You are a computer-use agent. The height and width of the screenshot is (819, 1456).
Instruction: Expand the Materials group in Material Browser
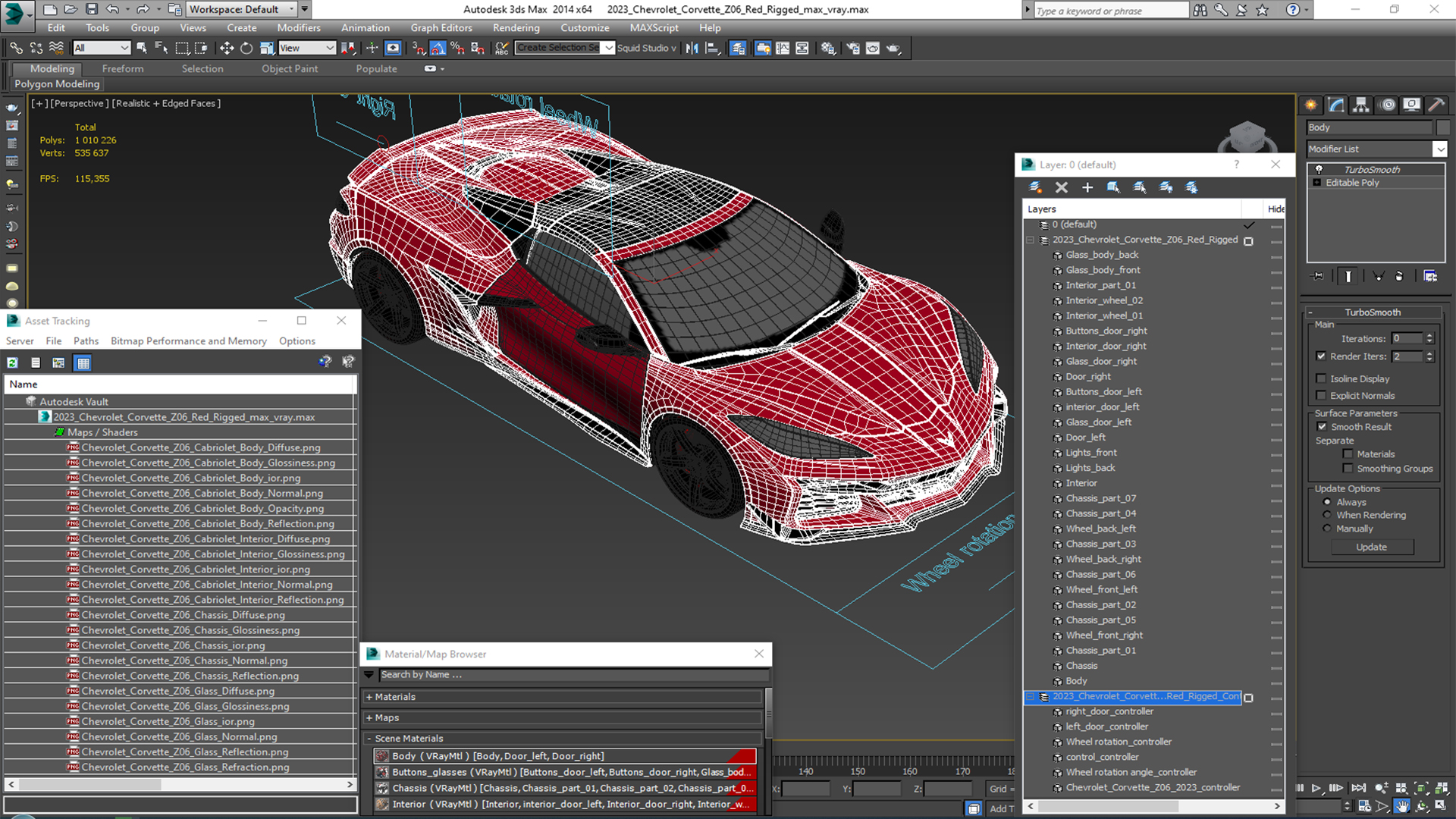[x=369, y=697]
